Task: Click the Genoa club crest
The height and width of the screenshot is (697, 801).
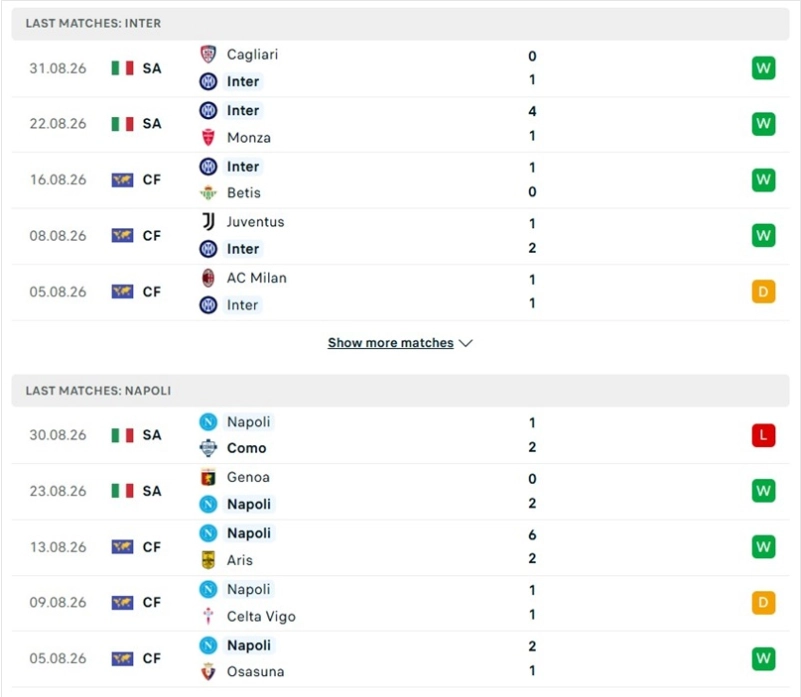Action: (x=208, y=477)
